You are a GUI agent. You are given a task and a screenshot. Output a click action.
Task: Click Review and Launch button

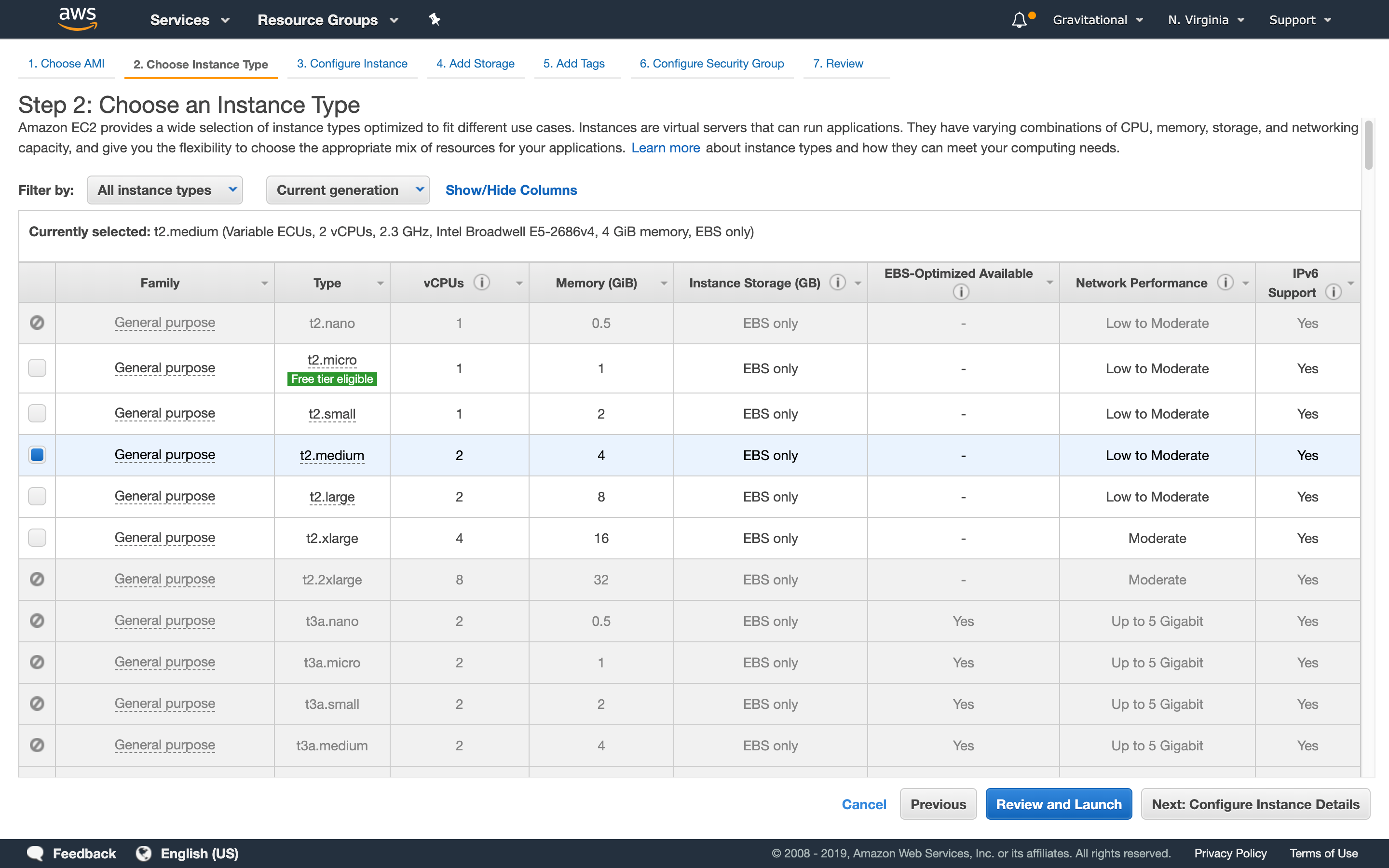coord(1059,804)
